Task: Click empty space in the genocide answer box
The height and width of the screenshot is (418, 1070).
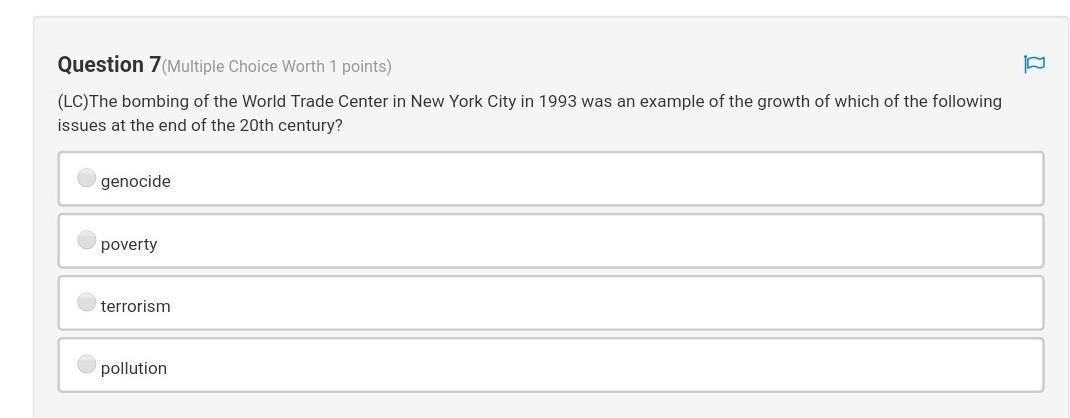Action: tap(600, 180)
